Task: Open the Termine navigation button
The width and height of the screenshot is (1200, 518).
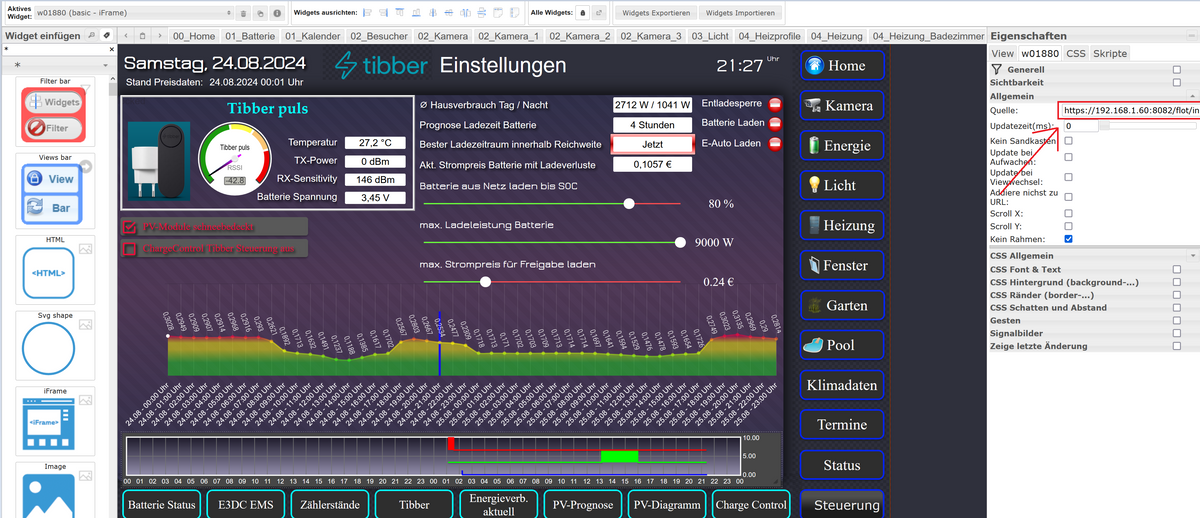Action: [841, 425]
